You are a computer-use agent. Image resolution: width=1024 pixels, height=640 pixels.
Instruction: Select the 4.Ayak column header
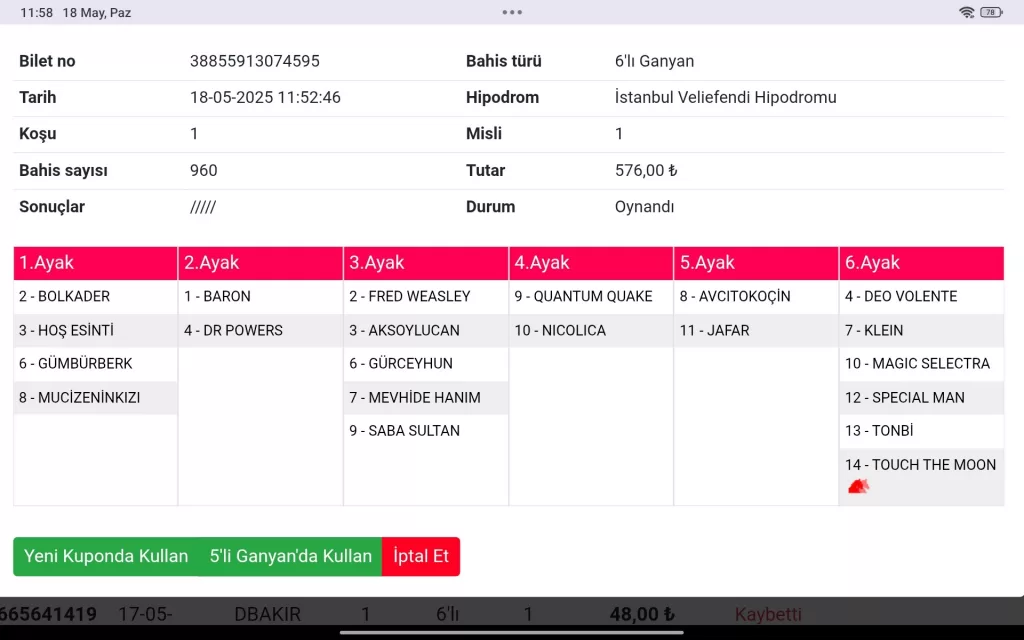[x=590, y=263]
